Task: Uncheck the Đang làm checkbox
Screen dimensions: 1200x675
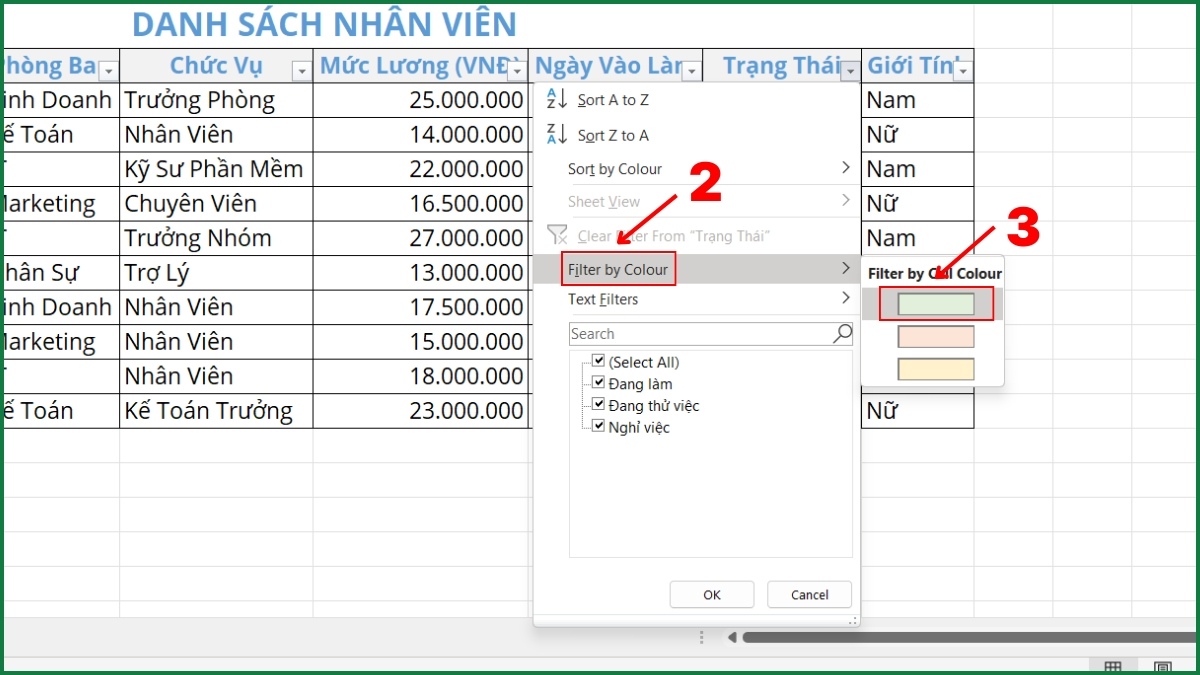Action: click(x=598, y=383)
